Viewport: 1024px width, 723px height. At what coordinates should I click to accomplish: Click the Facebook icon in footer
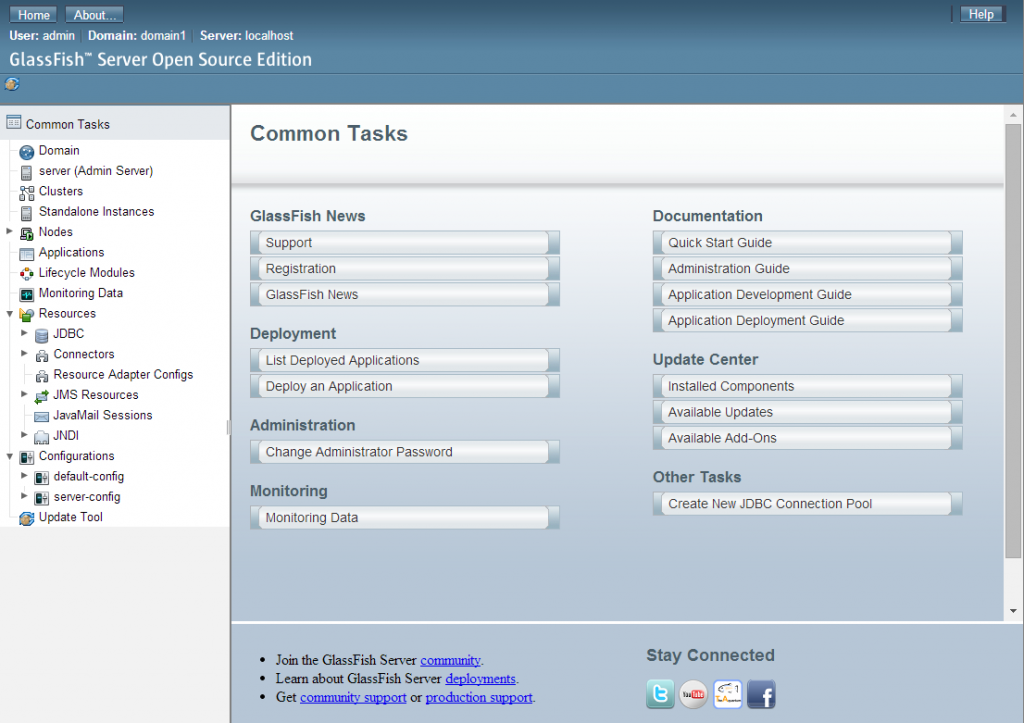pyautogui.click(x=761, y=693)
